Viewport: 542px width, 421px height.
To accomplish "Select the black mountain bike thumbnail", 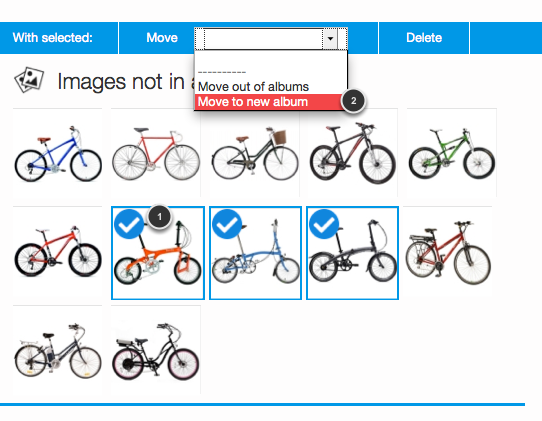I will [353, 153].
